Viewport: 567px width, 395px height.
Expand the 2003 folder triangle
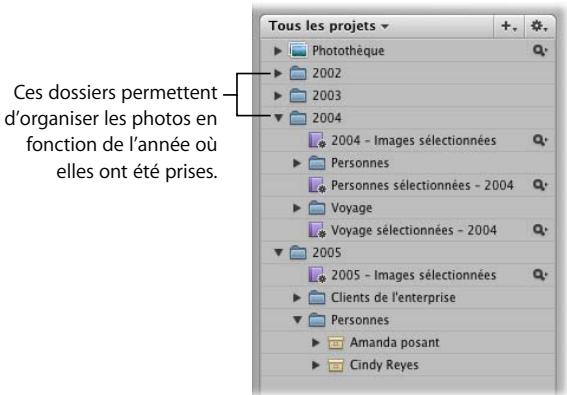pos(278,96)
